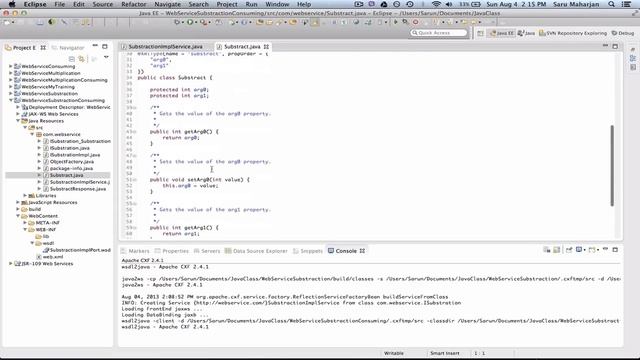This screenshot has width=640, height=360.
Task: Open the Project menu
Action: click(x=227, y=4)
